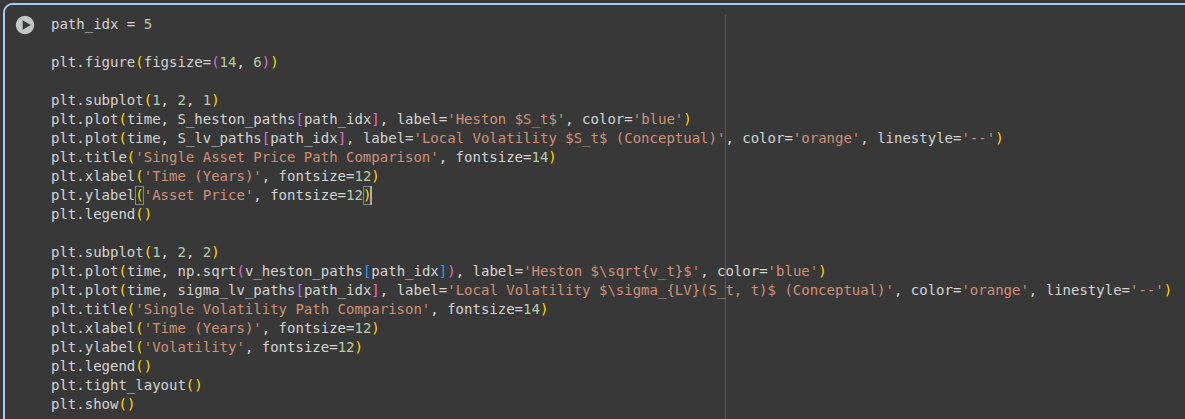Click 'Single Volatility Path Comparison' title string
The width and height of the screenshot is (1185, 419).
pos(283,309)
